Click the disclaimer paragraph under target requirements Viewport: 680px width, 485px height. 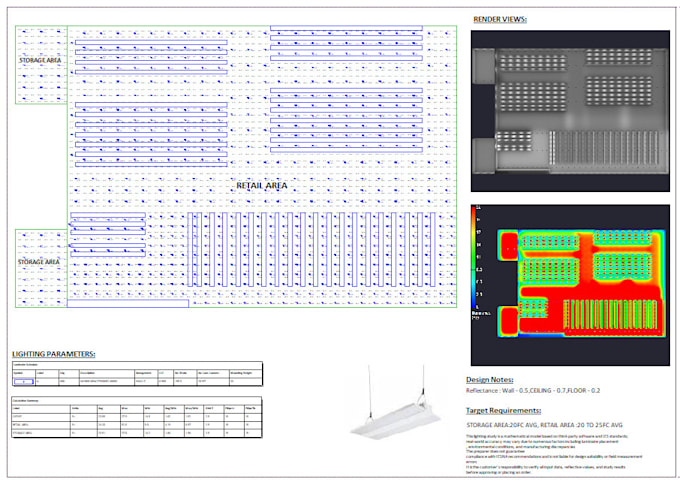point(554,454)
